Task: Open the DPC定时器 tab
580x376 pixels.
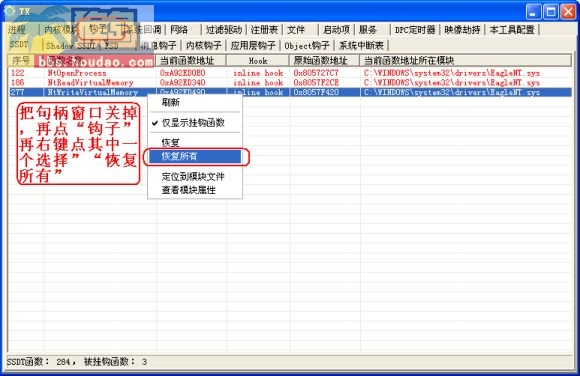Action: [x=415, y=30]
